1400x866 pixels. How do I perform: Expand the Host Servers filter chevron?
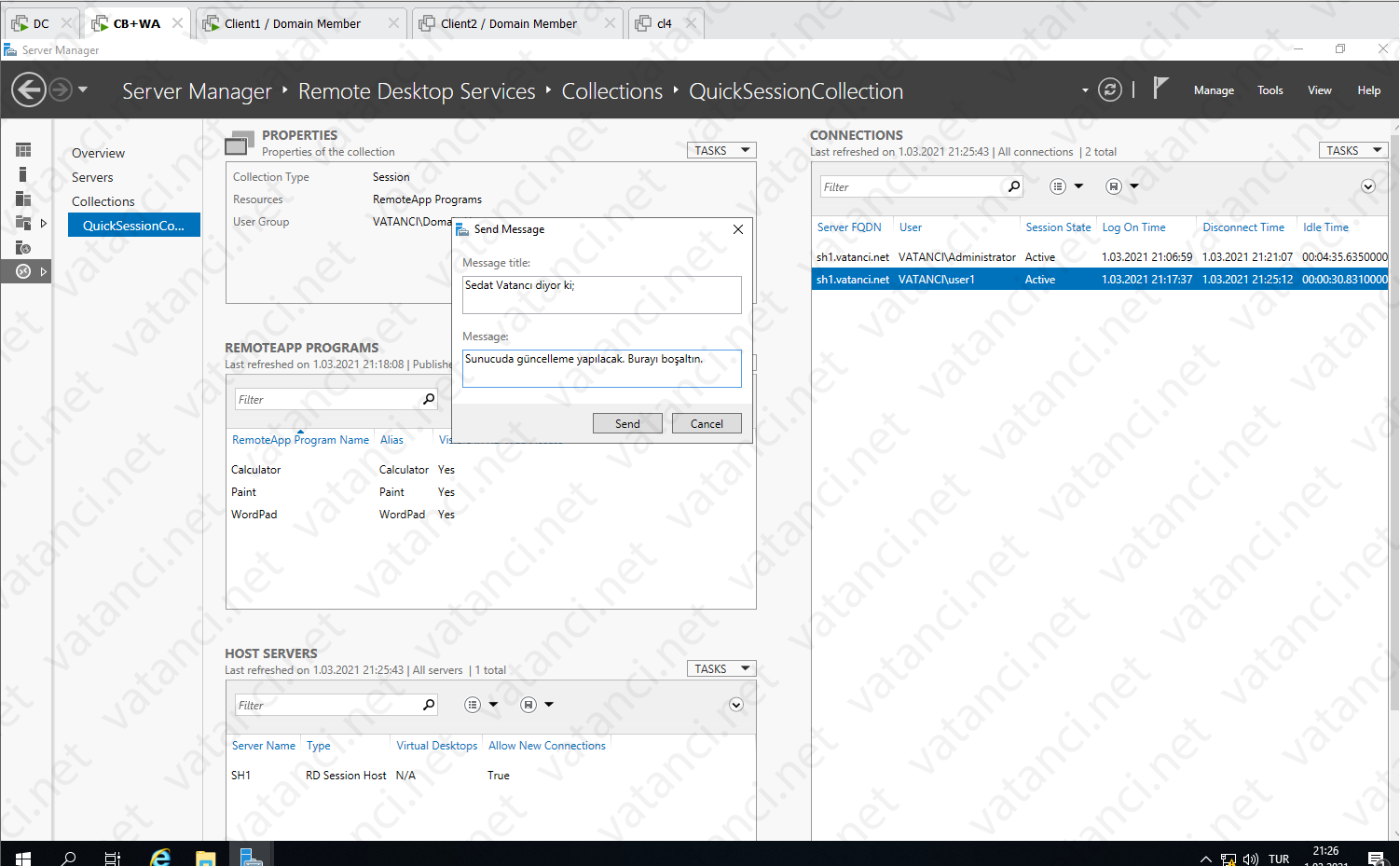(x=736, y=705)
